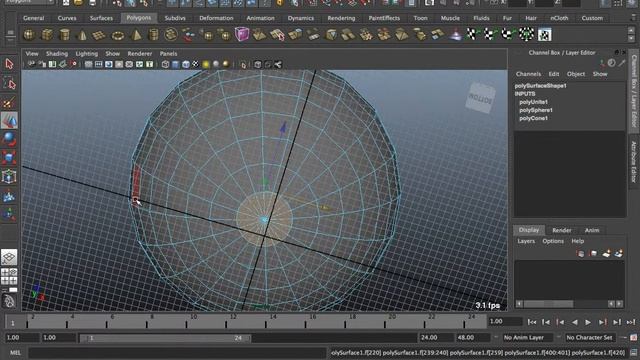This screenshot has height=360, width=640.
Task: Switch to the Surfaces shelf tab
Action: point(101,18)
